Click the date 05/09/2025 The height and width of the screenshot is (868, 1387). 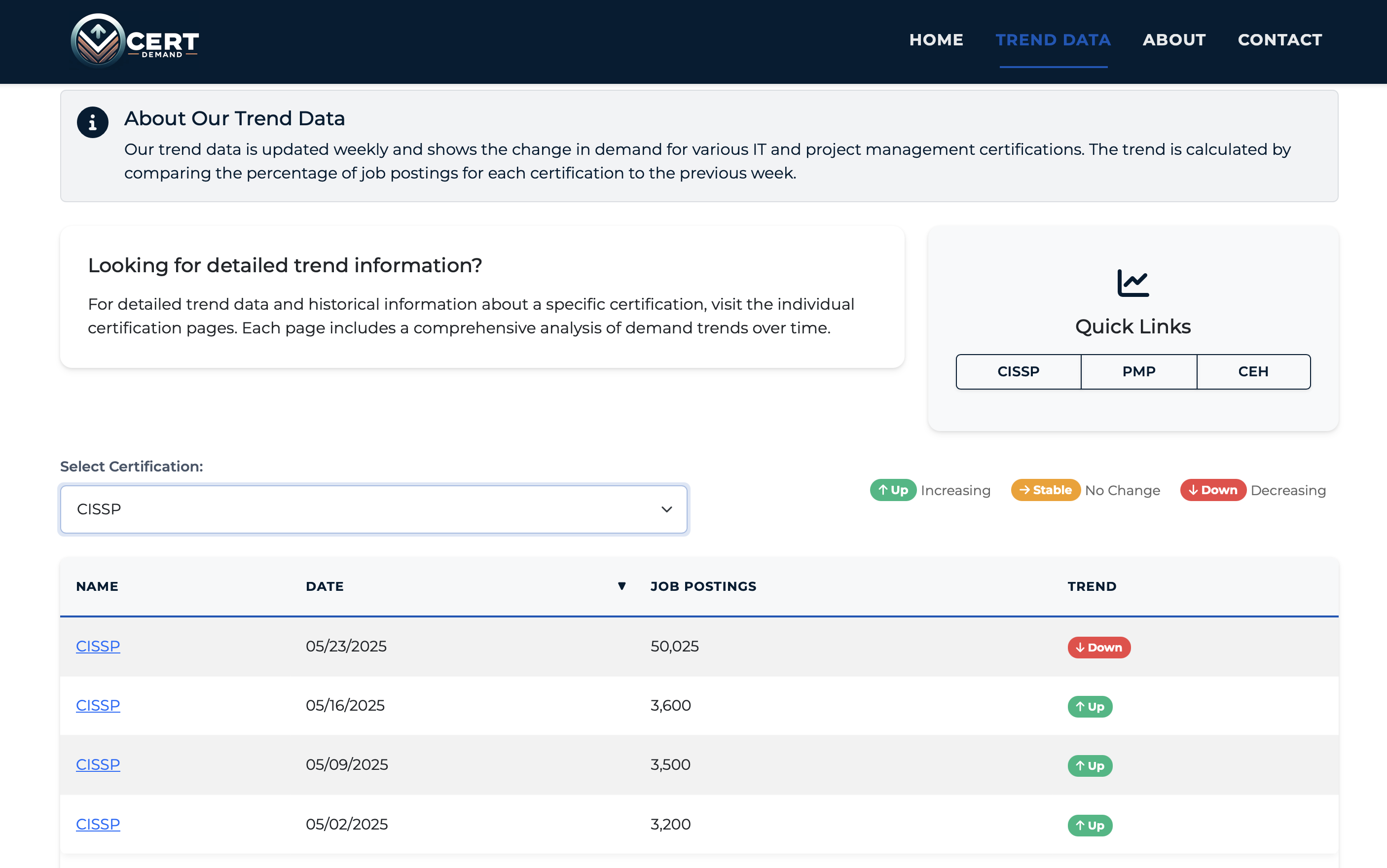point(347,764)
